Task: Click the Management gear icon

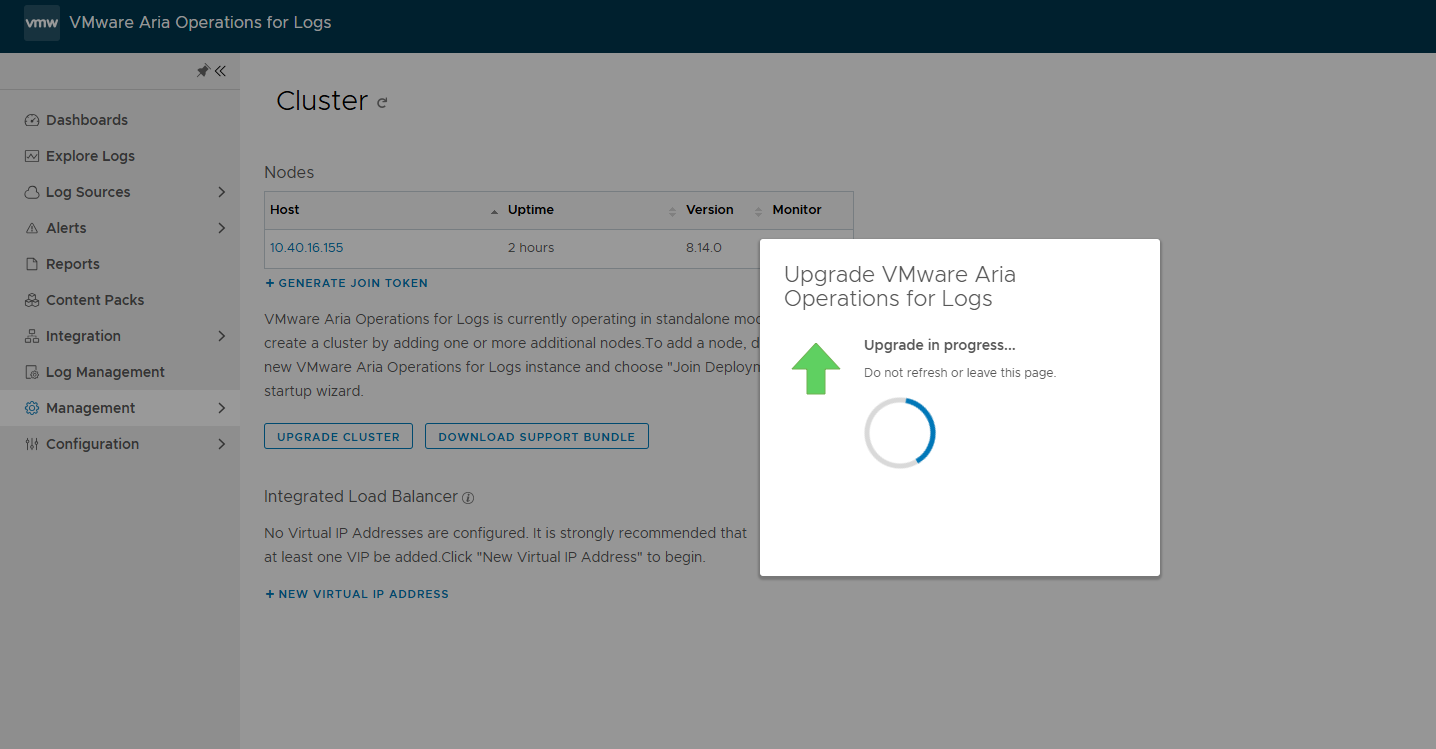Action: click(32, 408)
